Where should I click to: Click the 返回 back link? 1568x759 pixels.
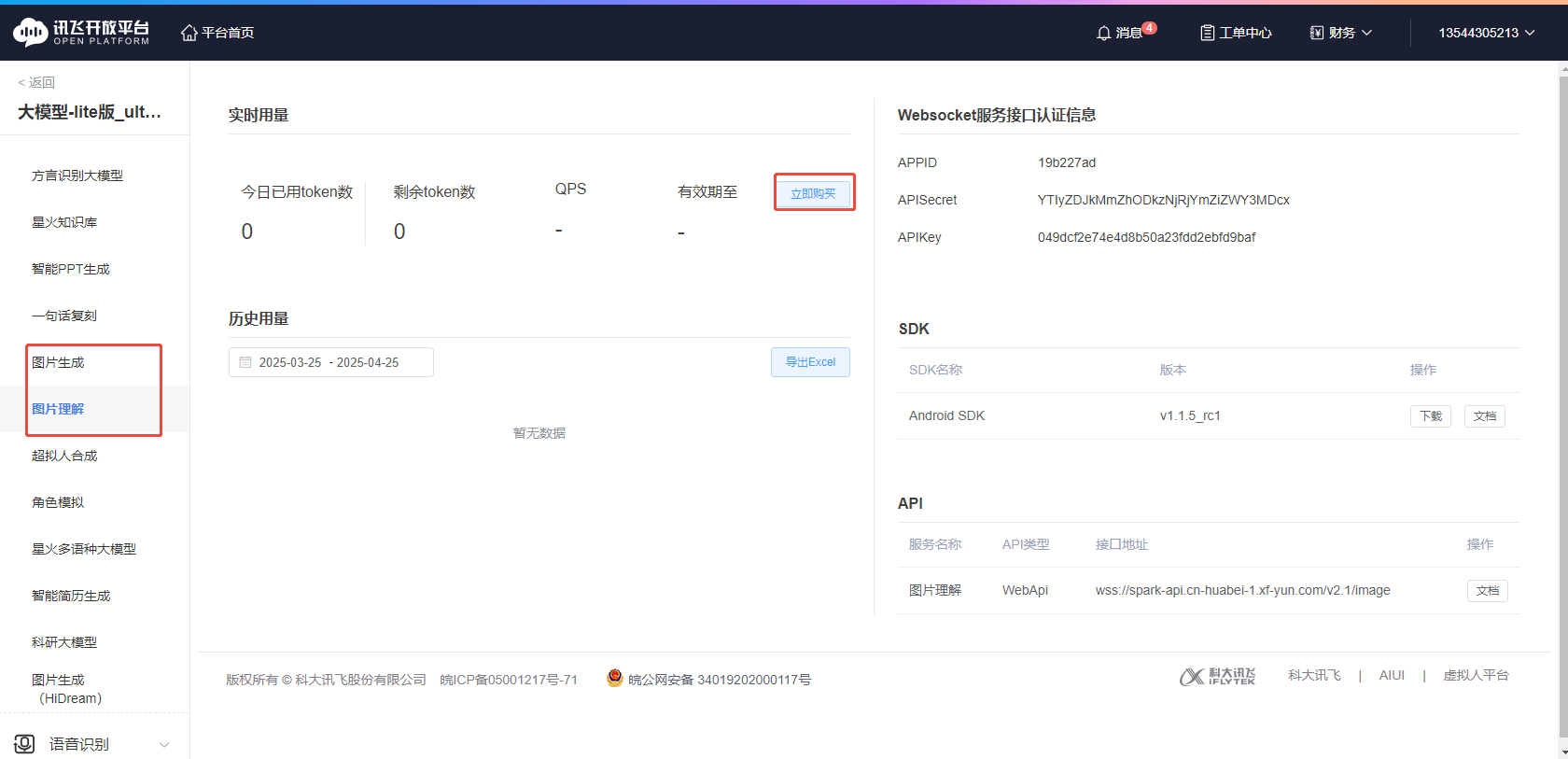tap(36, 82)
